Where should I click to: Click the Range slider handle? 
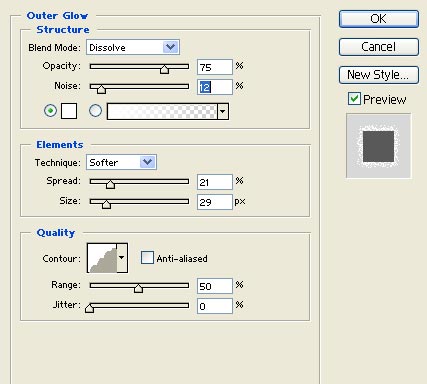tap(138, 288)
